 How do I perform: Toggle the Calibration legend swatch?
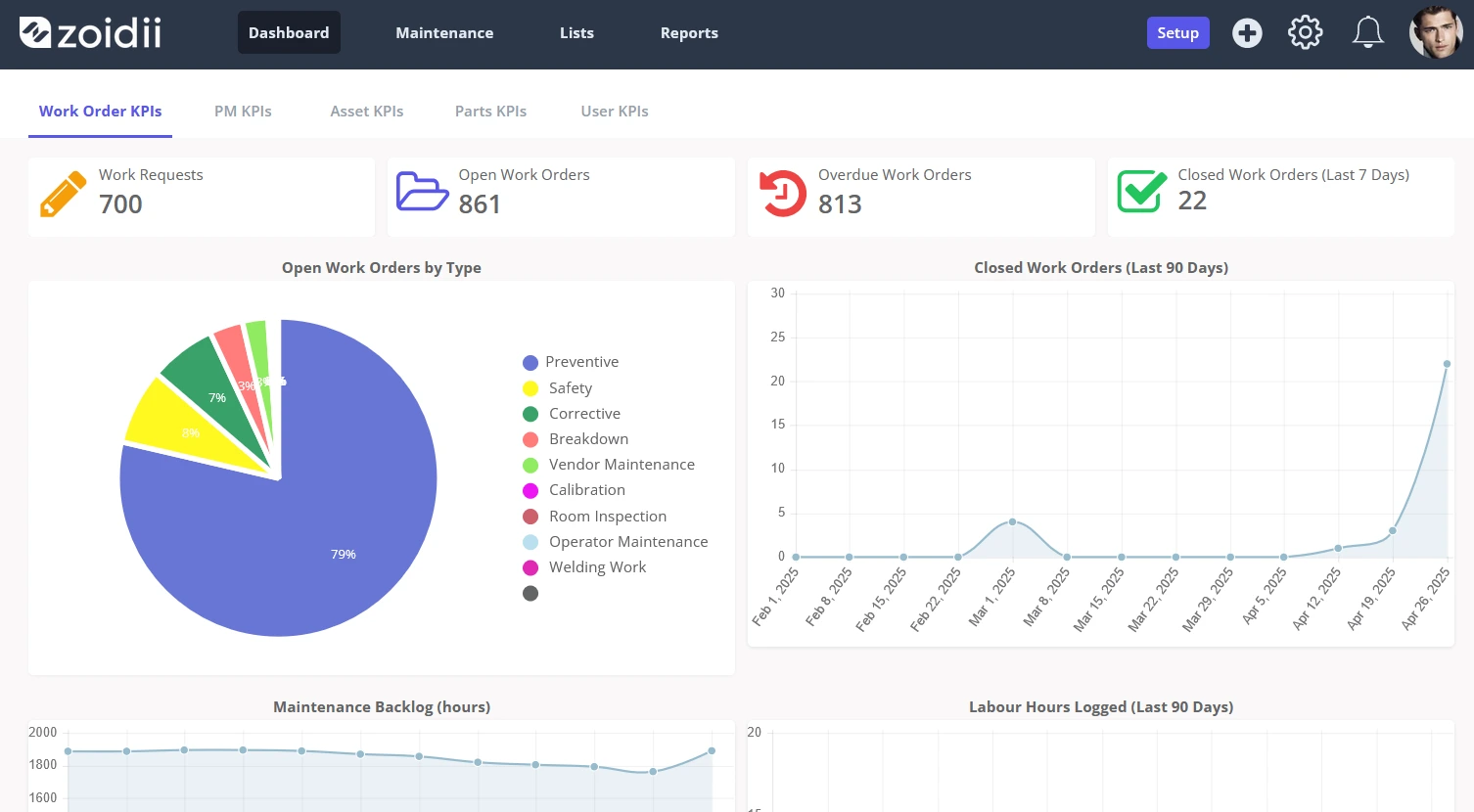[530, 491]
